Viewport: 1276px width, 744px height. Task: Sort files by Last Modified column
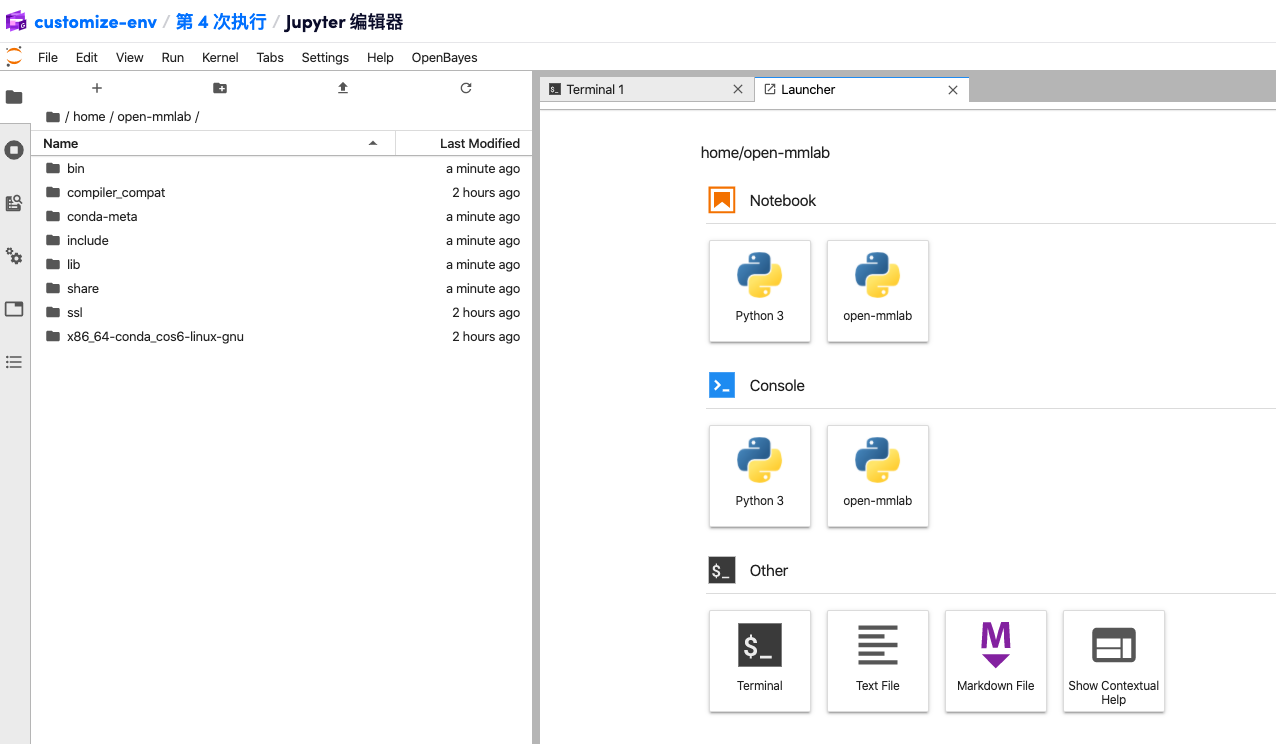pyautogui.click(x=479, y=143)
